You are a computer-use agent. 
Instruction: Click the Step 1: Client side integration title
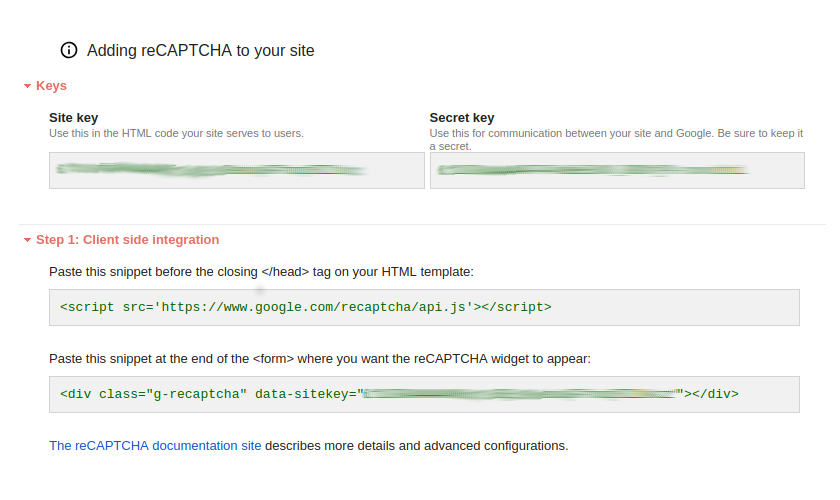point(127,240)
